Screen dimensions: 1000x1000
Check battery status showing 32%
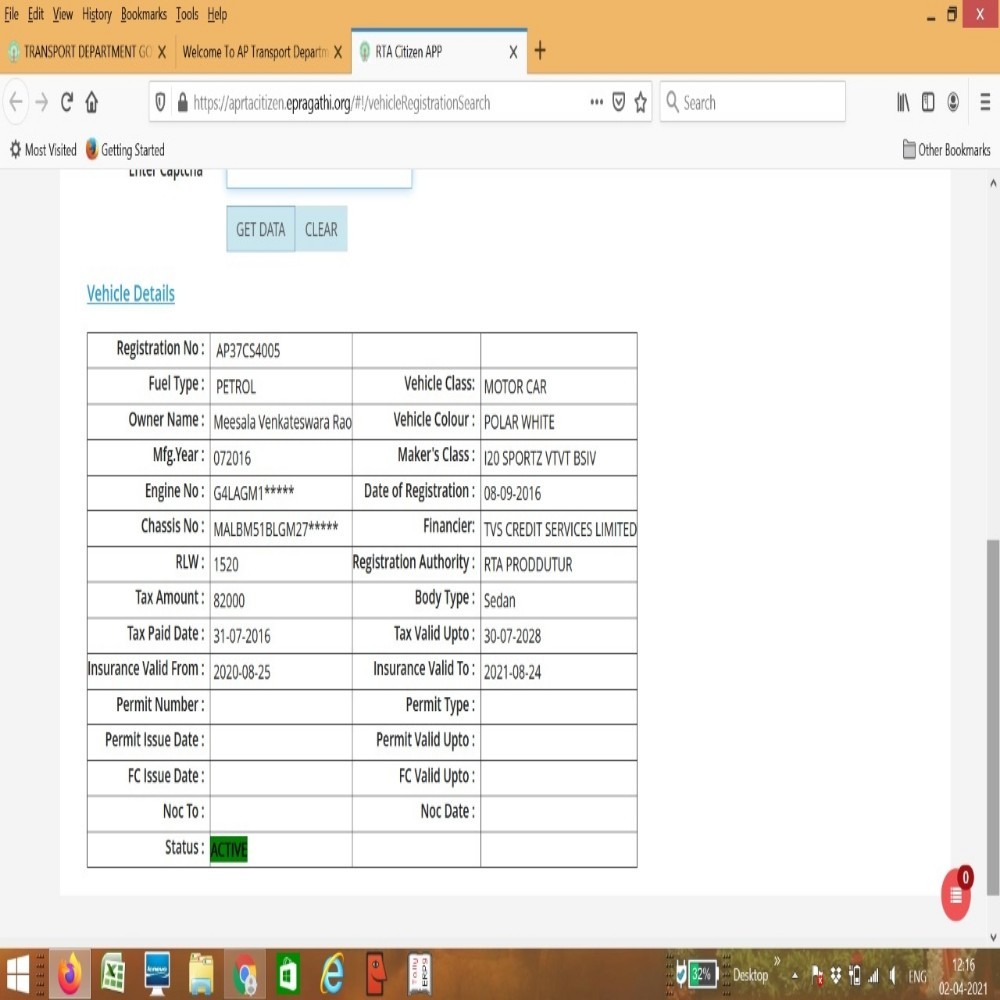702,974
